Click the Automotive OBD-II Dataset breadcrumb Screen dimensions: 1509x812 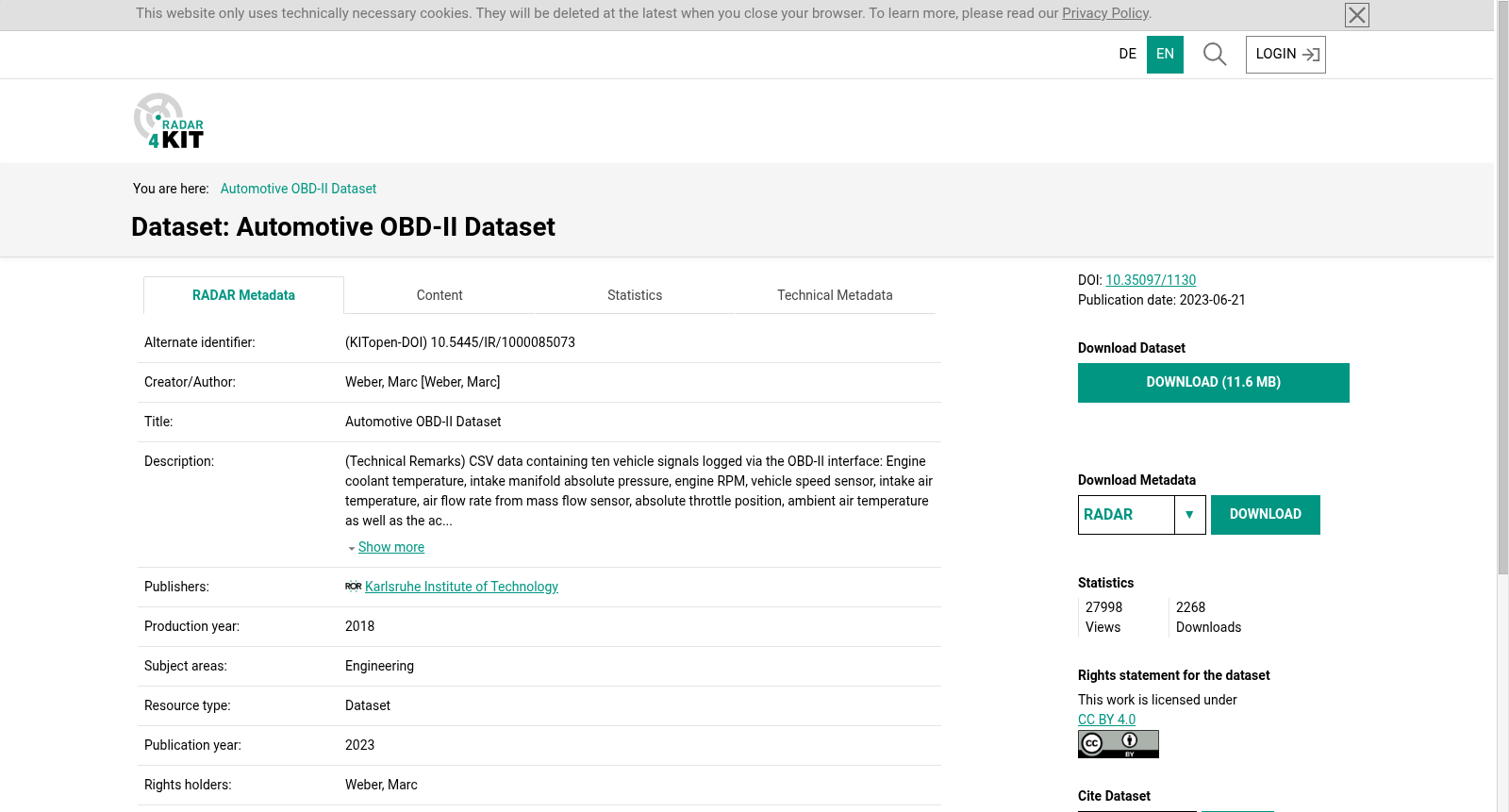click(x=298, y=189)
